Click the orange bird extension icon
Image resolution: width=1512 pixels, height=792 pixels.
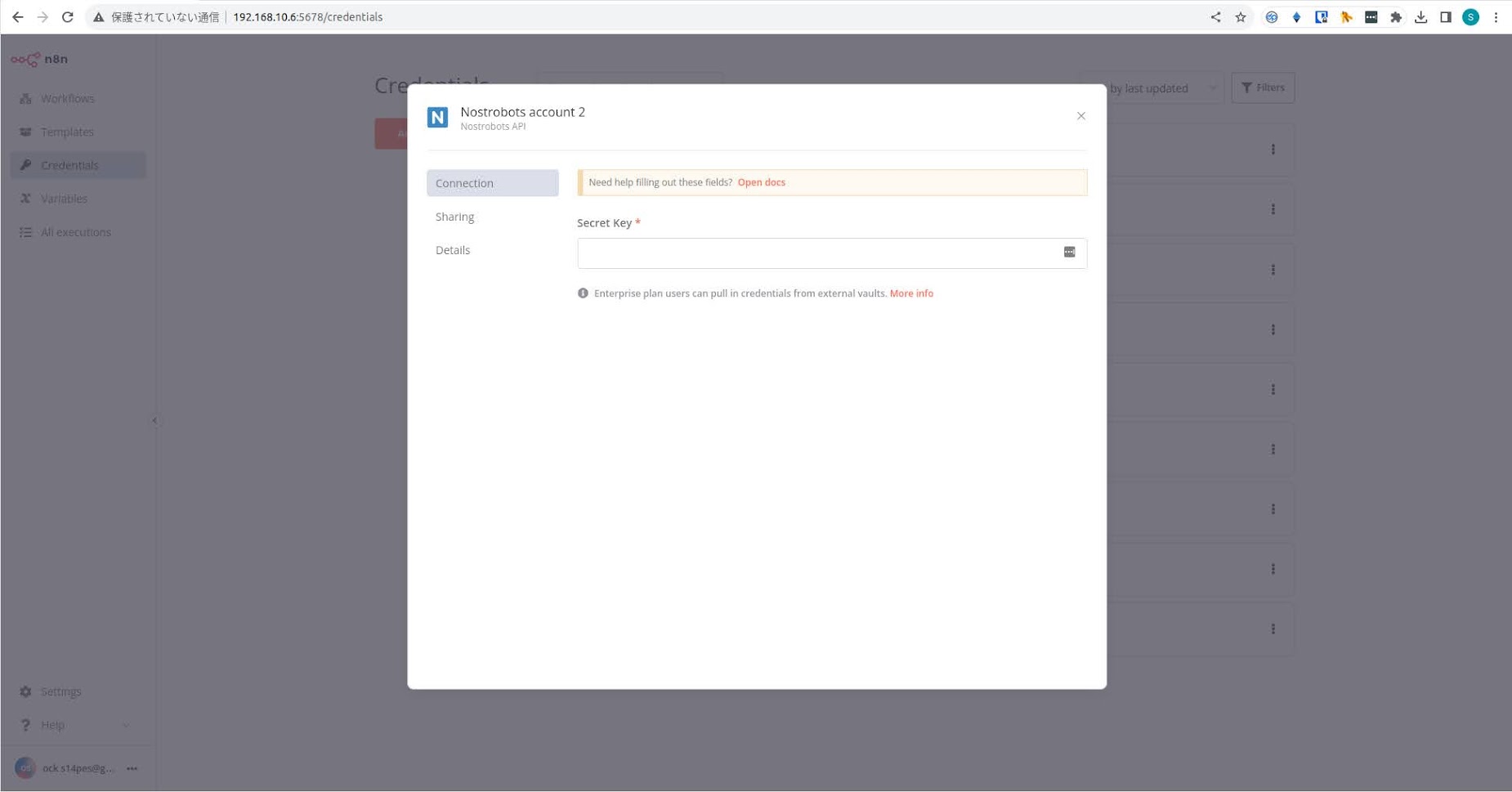[x=1346, y=16]
